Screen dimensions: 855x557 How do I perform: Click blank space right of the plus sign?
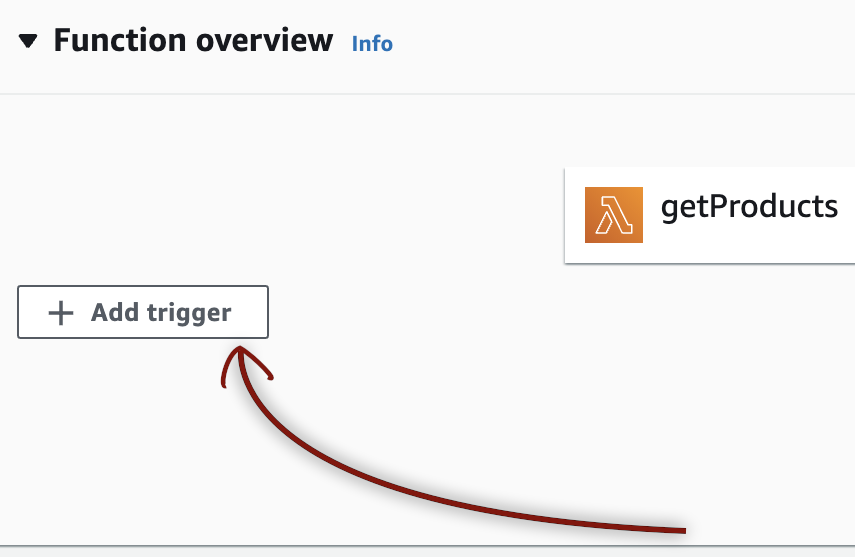pyautogui.click(x=82, y=313)
